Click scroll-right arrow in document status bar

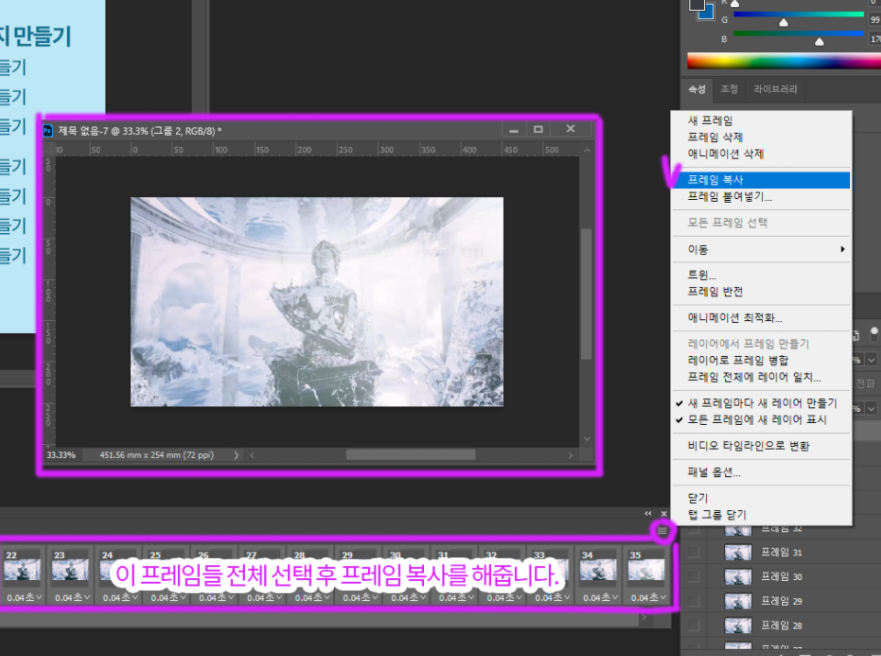[570, 455]
